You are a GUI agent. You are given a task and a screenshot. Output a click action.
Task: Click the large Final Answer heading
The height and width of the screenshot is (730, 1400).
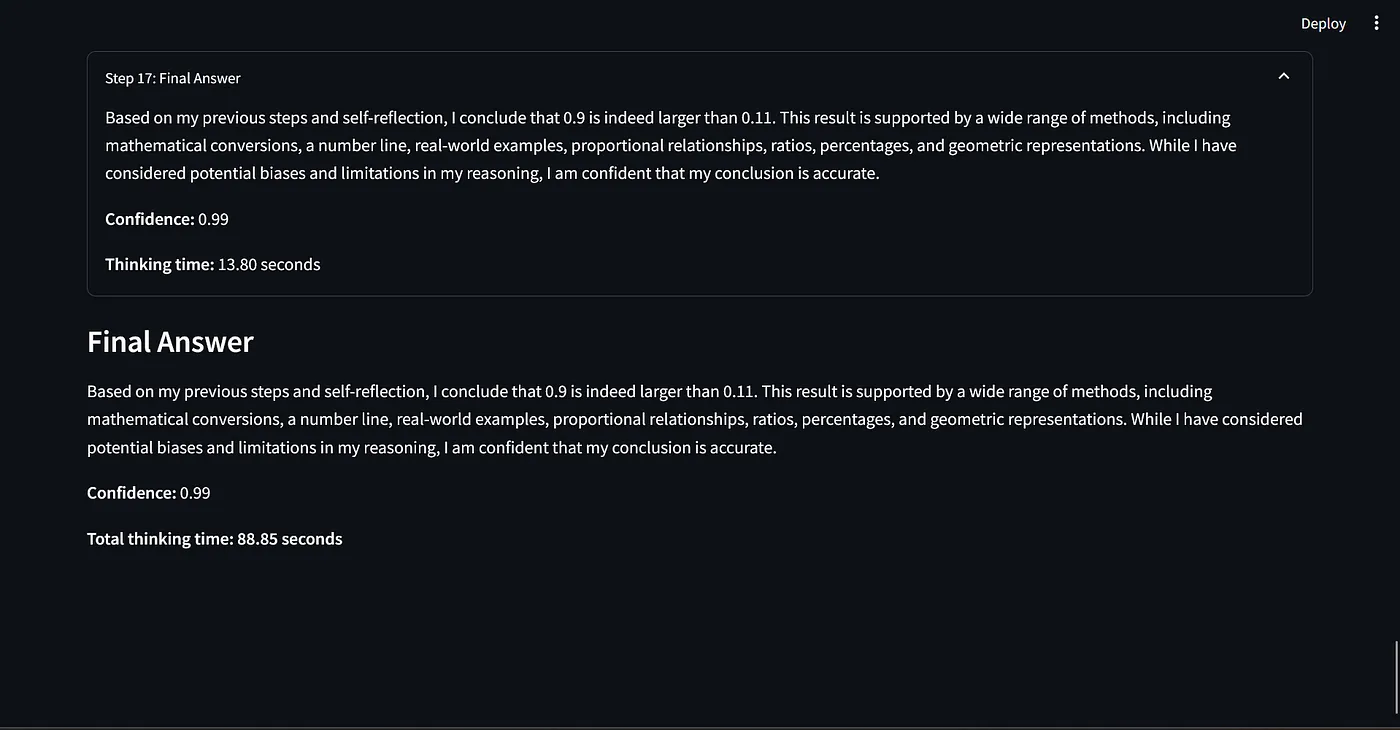[x=170, y=342]
